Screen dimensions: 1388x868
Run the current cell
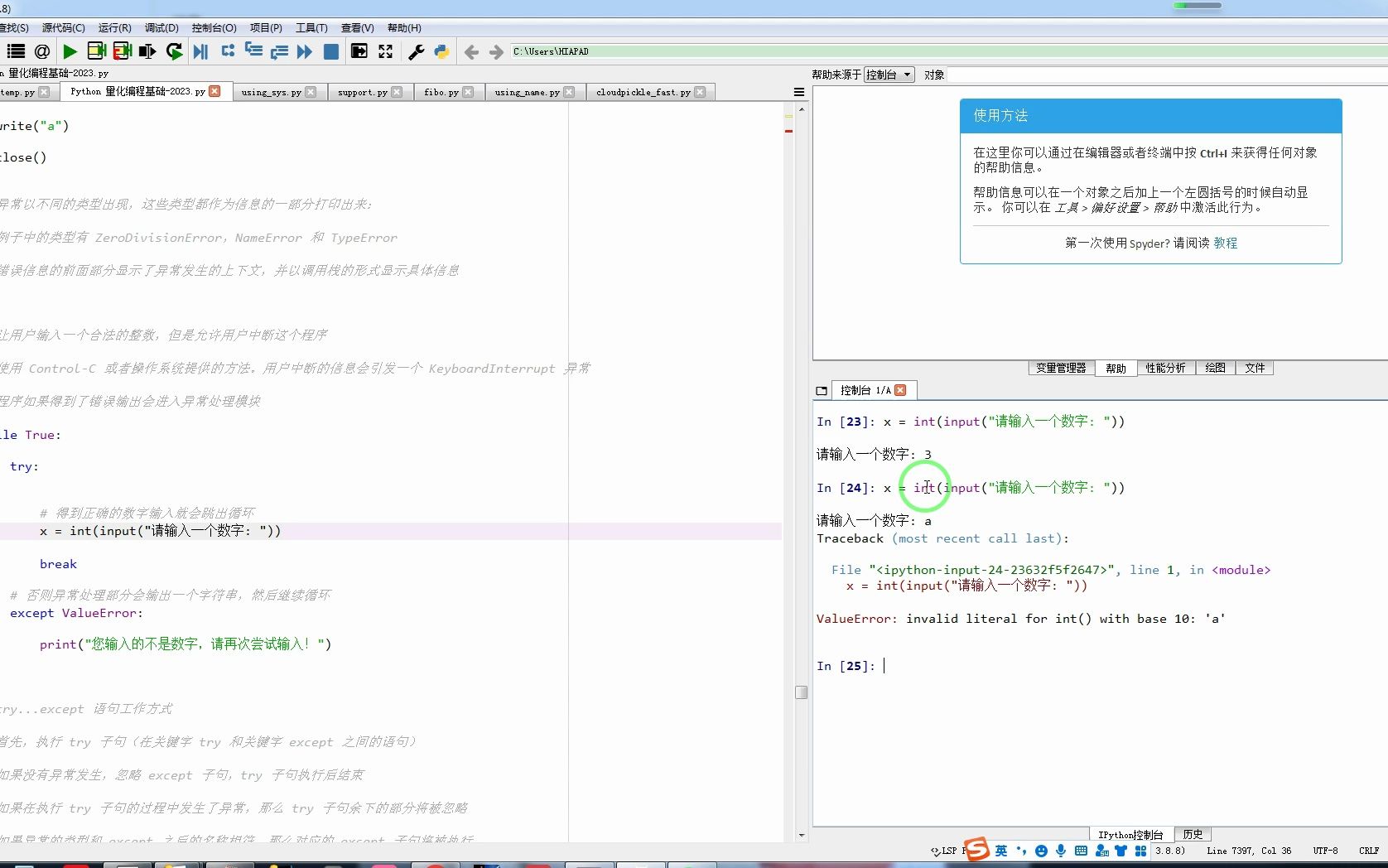tap(96, 51)
